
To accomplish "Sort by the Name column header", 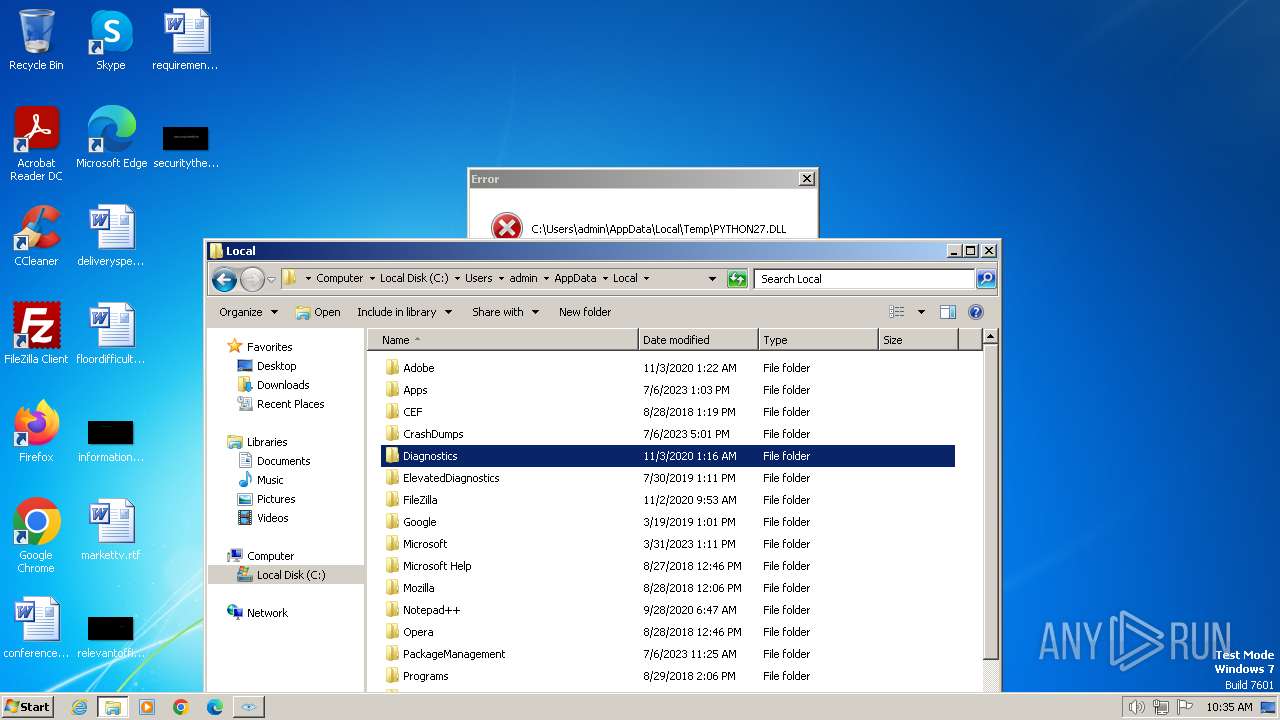I will pyautogui.click(x=503, y=340).
